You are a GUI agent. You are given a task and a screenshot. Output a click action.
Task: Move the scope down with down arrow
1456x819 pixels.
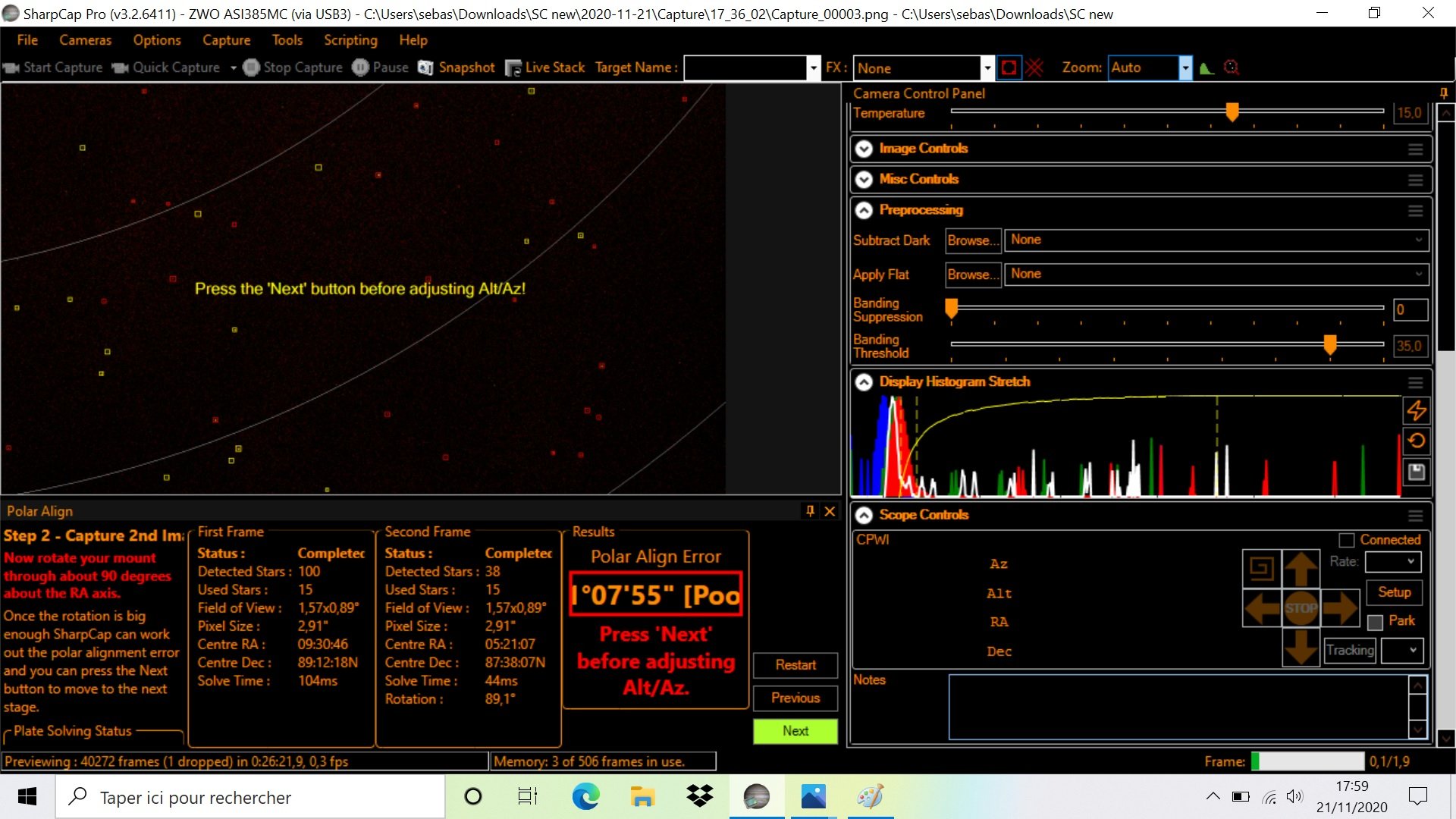tap(1301, 647)
